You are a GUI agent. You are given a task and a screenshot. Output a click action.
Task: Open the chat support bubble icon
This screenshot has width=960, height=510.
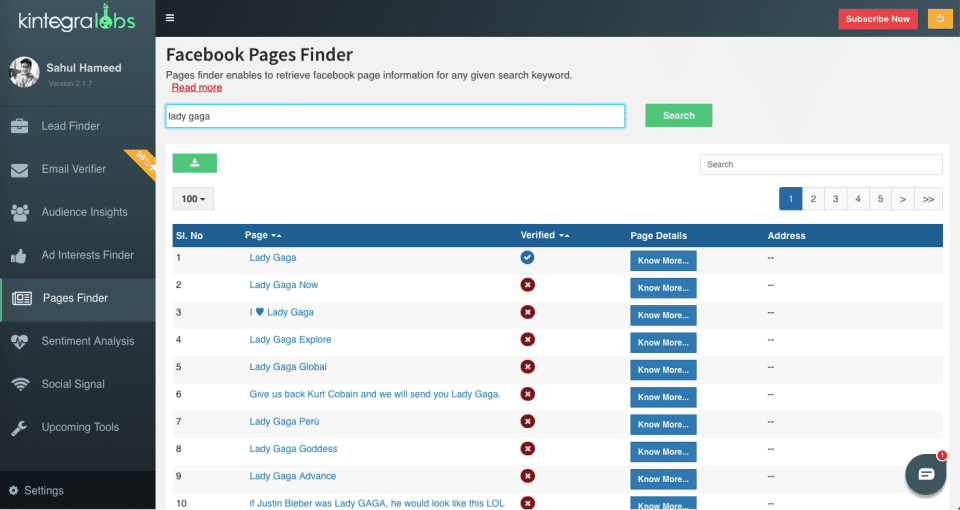tap(926, 474)
